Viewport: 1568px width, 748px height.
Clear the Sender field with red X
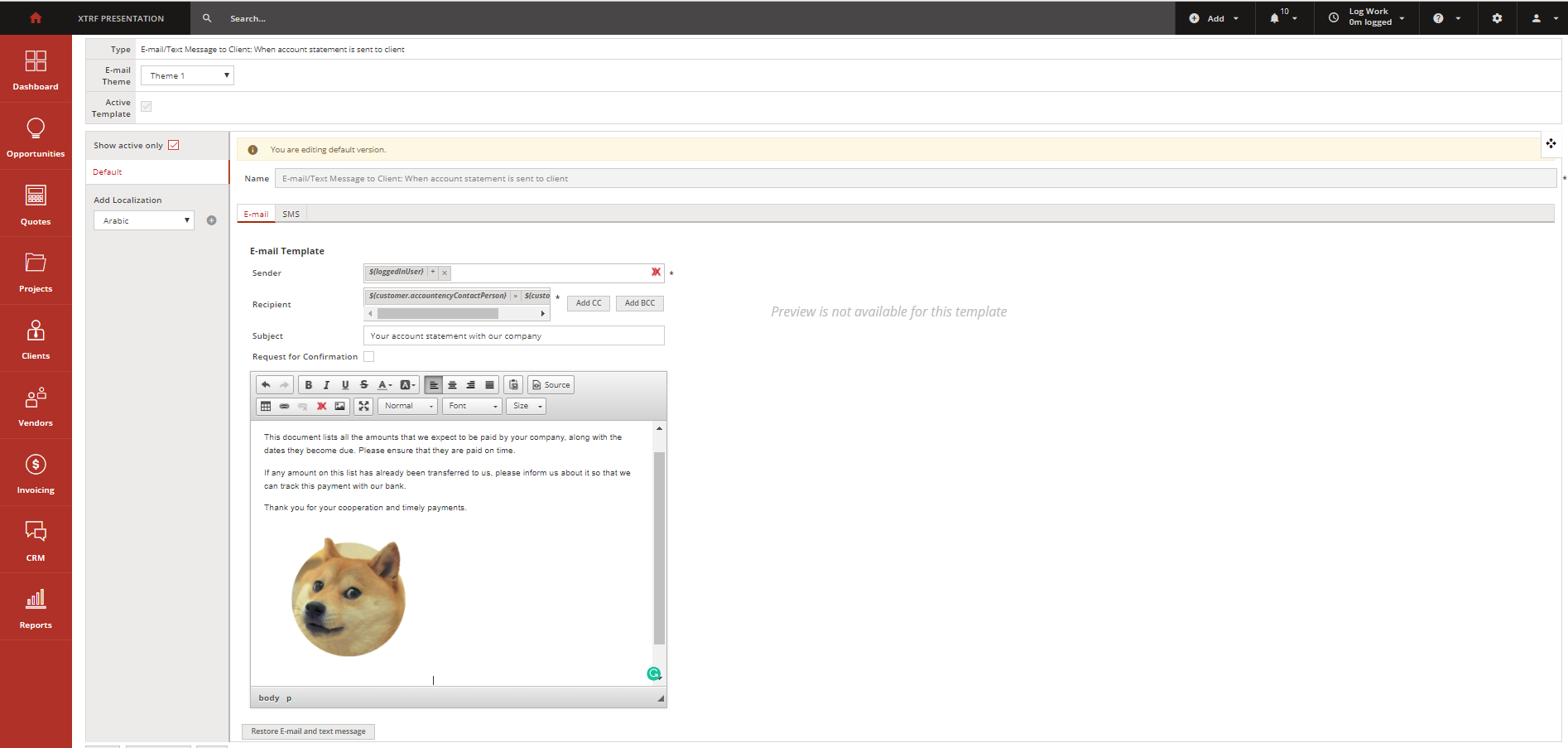[x=656, y=272]
